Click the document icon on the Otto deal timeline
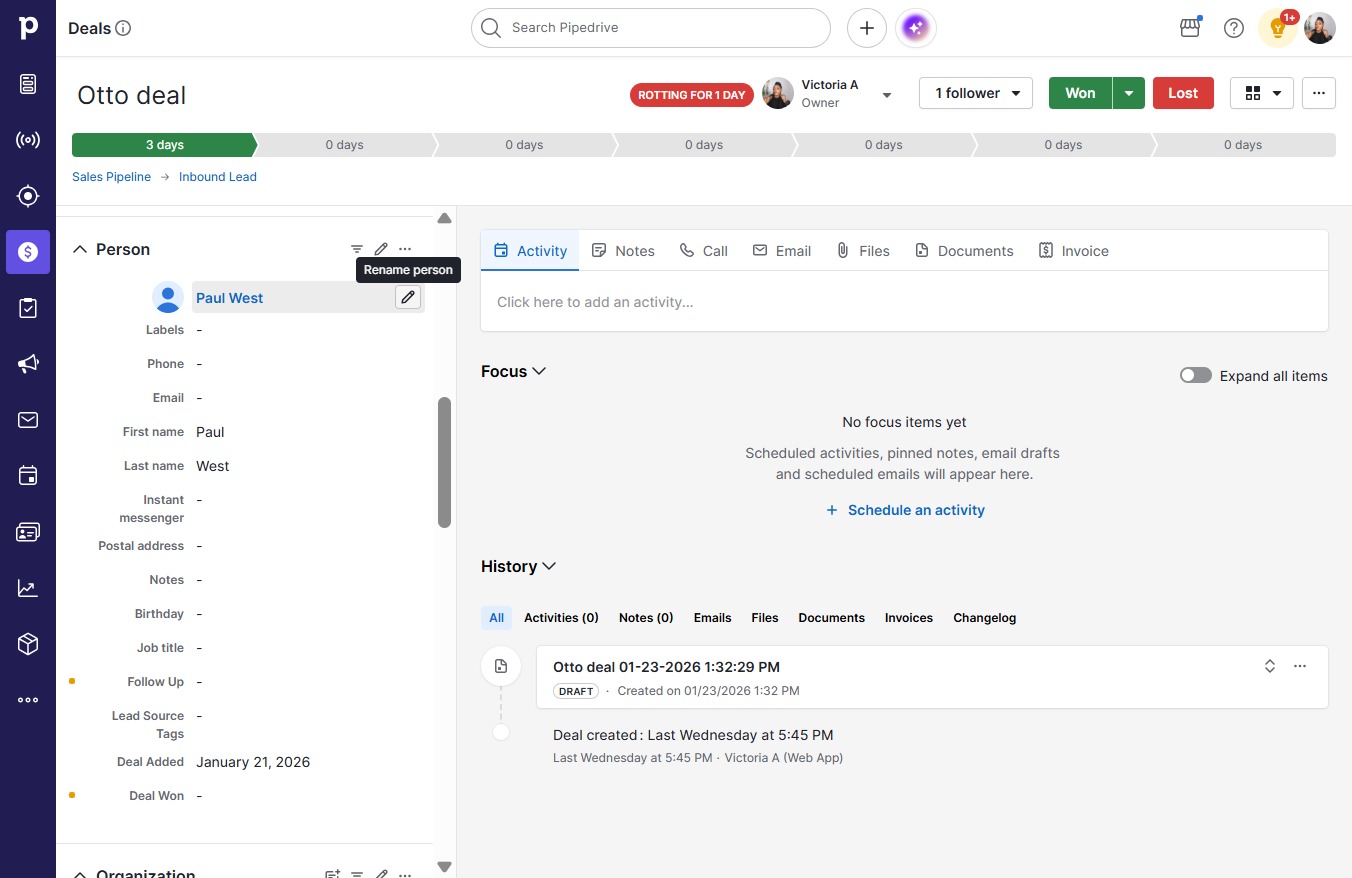This screenshot has height=878, width=1352. [501, 666]
